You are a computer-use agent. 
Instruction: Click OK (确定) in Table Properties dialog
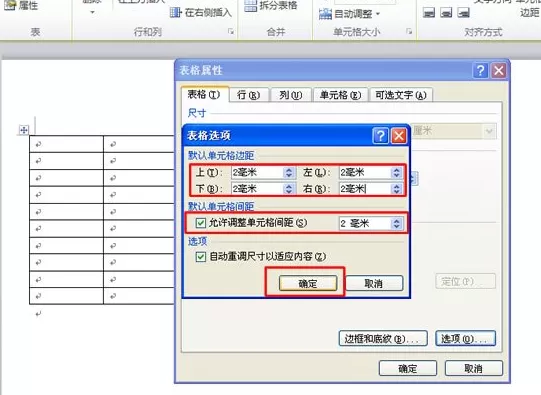click(408, 368)
